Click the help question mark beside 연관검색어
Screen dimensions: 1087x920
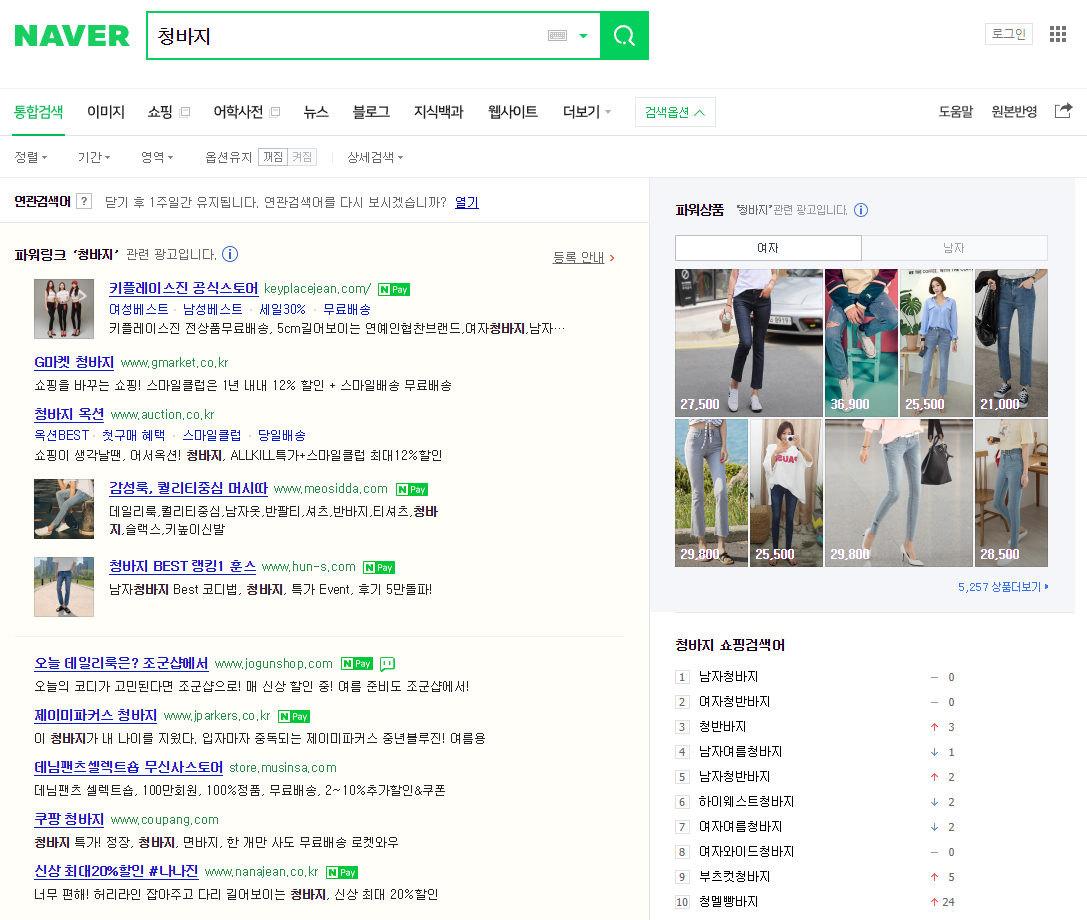pyautogui.click(x=84, y=201)
